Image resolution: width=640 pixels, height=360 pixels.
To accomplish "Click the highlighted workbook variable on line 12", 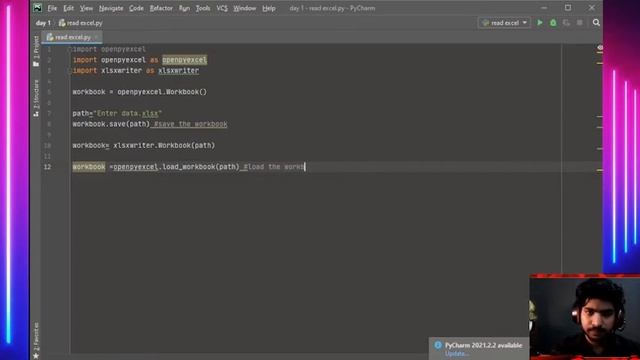I will 89,167.
